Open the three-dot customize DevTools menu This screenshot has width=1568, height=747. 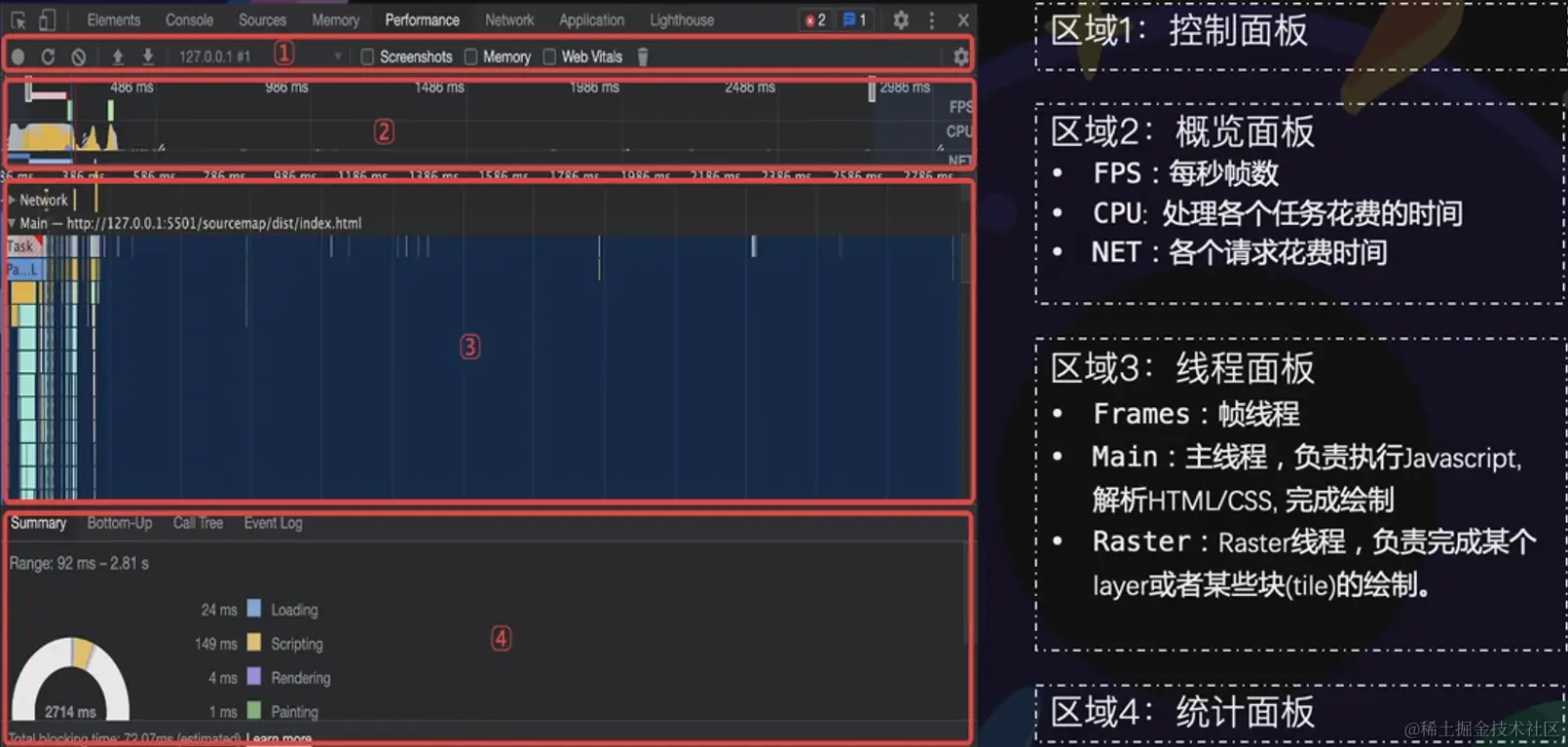pyautogui.click(x=932, y=19)
